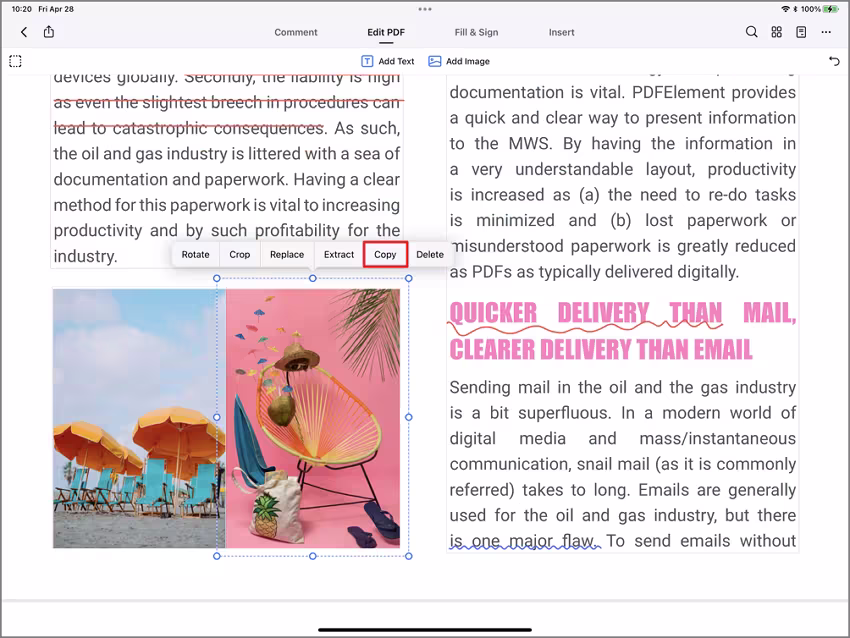Click the 'QUICKER DELIVERY THAN MAIL' heading

click(x=623, y=313)
